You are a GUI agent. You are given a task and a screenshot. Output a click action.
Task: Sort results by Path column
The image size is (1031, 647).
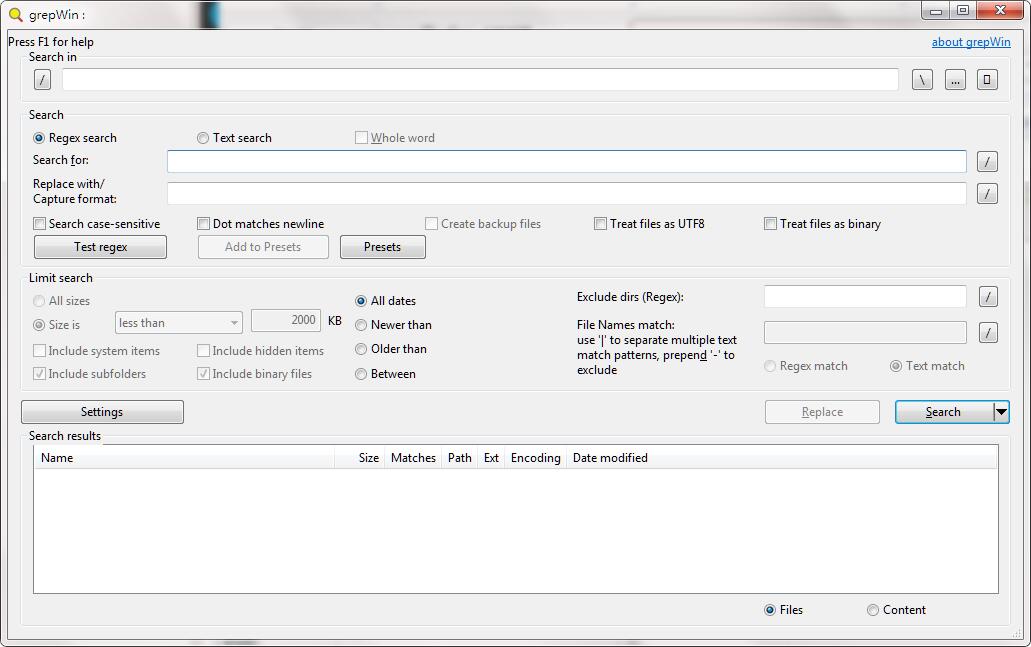tap(460, 458)
